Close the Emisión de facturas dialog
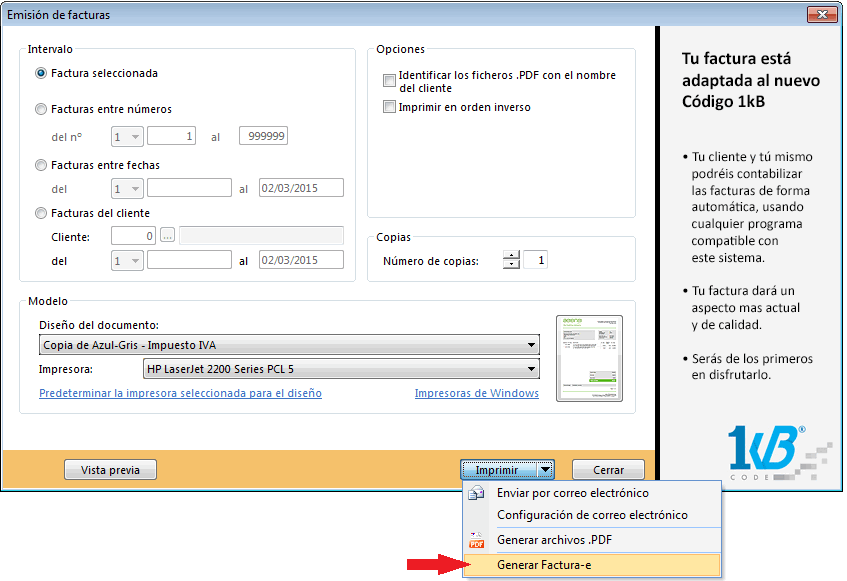Viewport: 847px width, 581px height. [822, 15]
